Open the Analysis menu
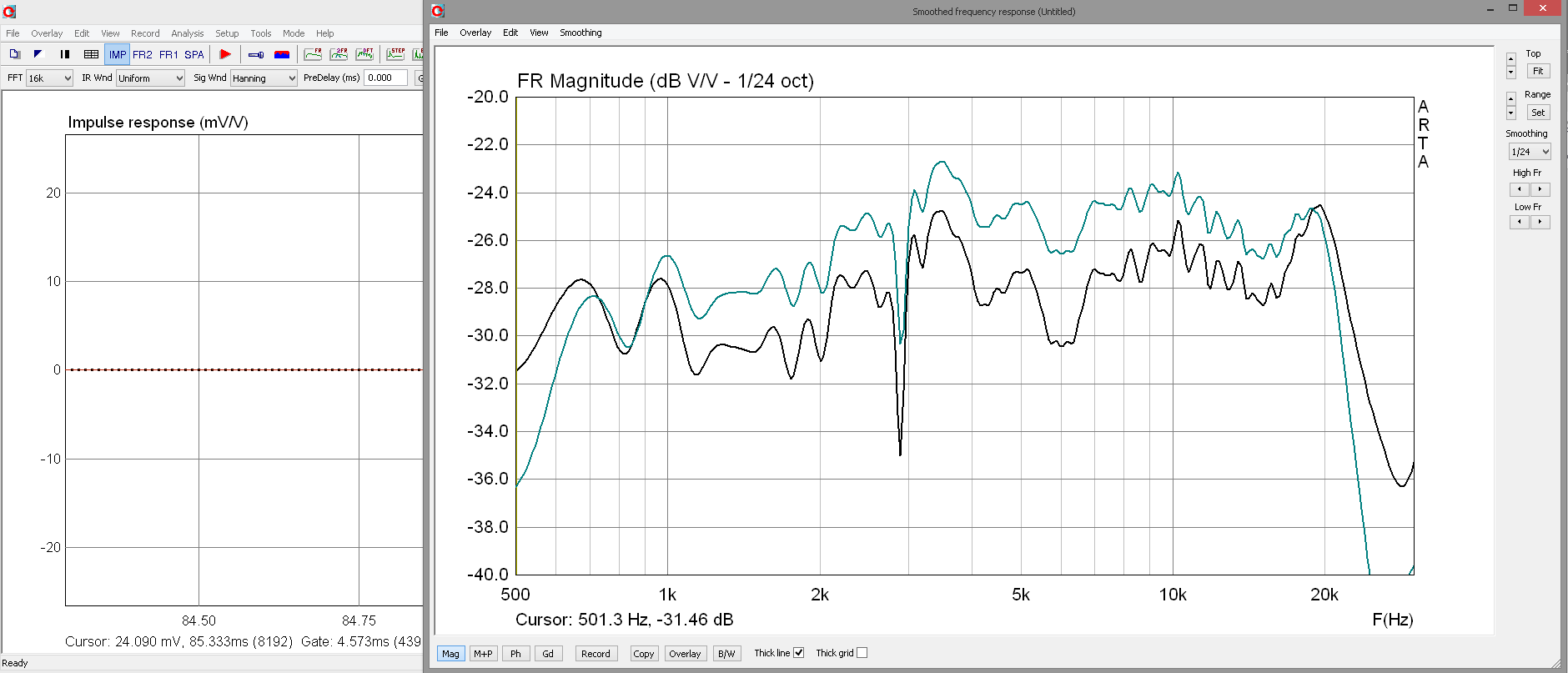The height and width of the screenshot is (673, 1568). point(188,33)
